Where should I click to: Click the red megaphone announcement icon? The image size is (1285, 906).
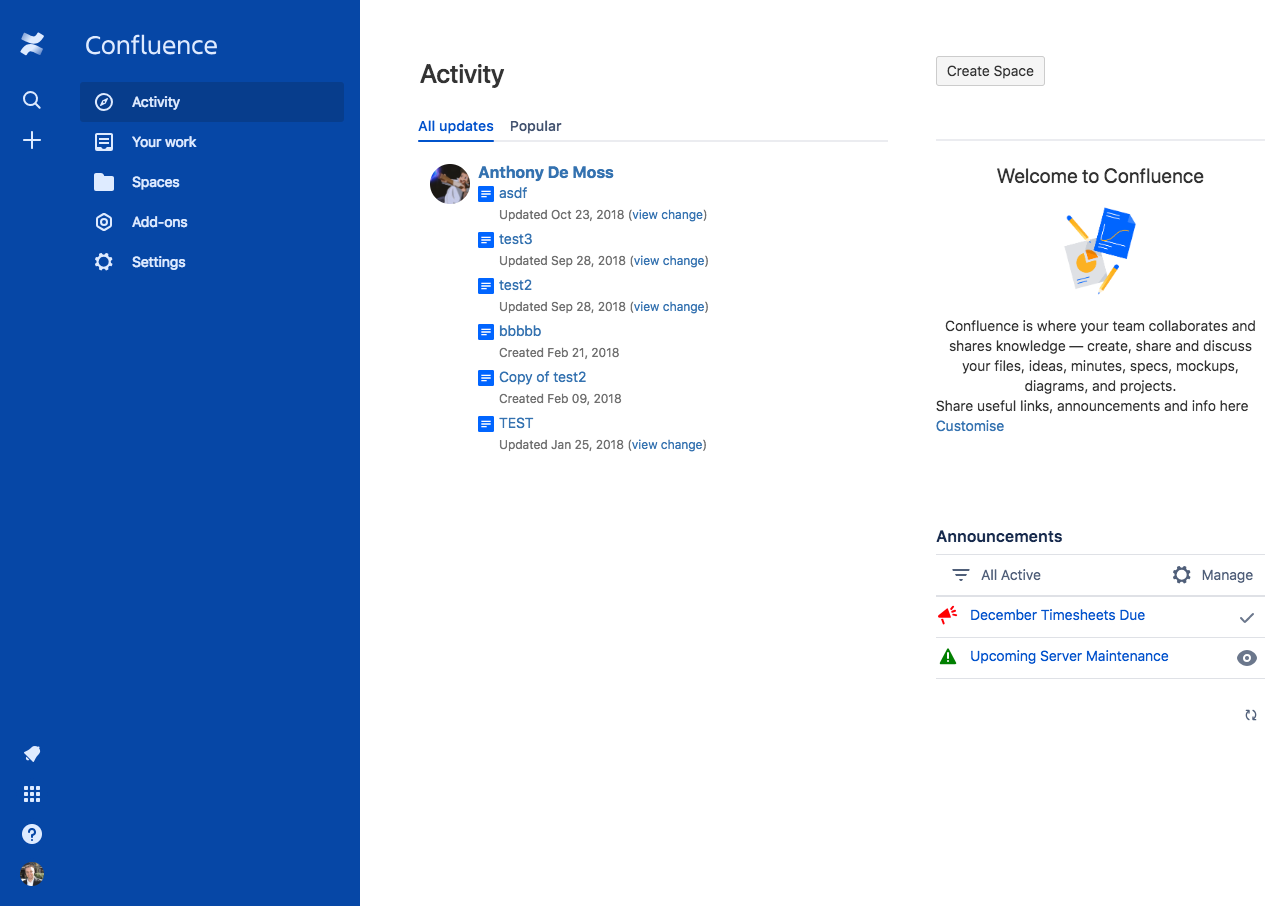[x=948, y=615]
